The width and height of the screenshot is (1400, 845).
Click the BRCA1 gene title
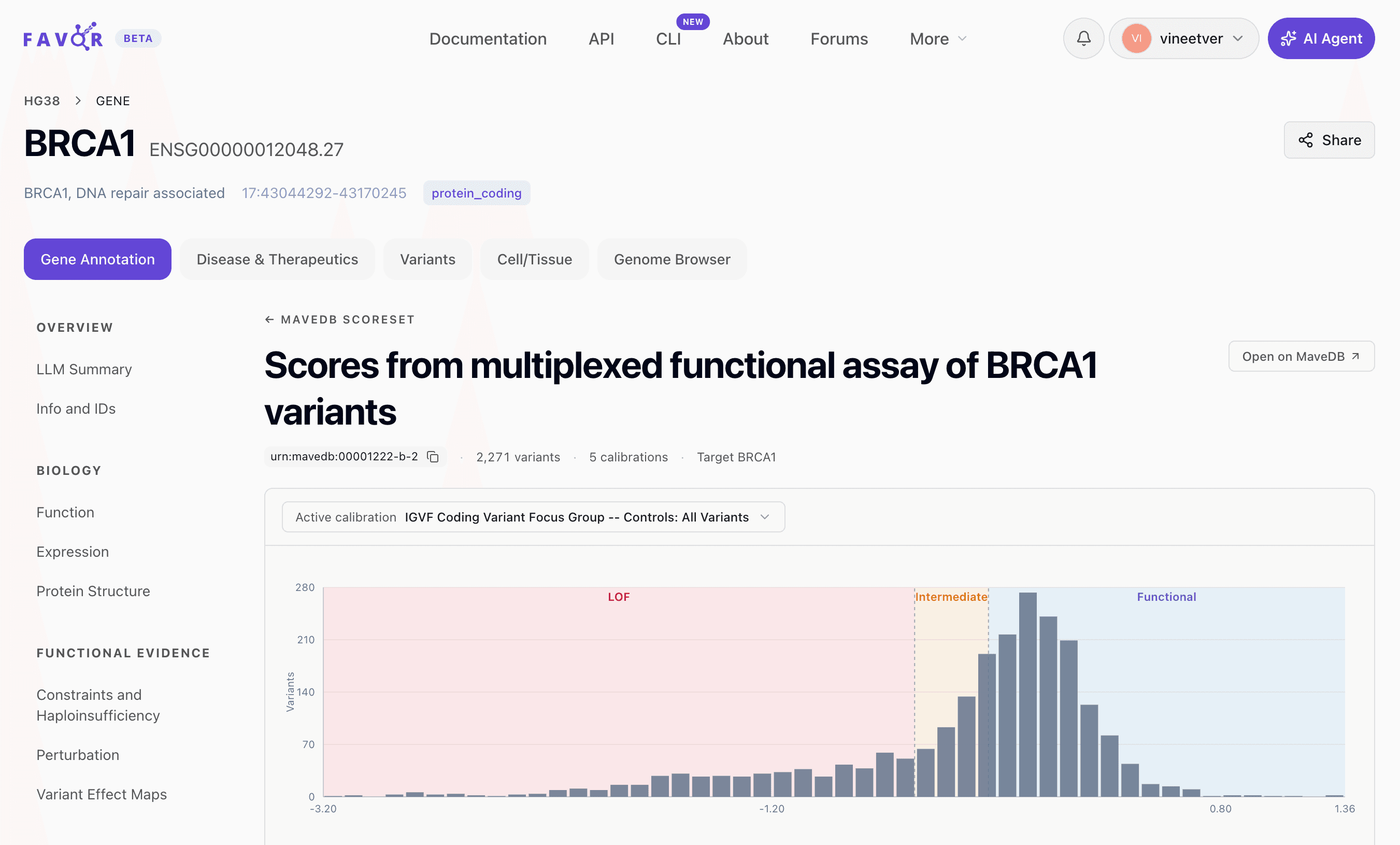[80, 143]
